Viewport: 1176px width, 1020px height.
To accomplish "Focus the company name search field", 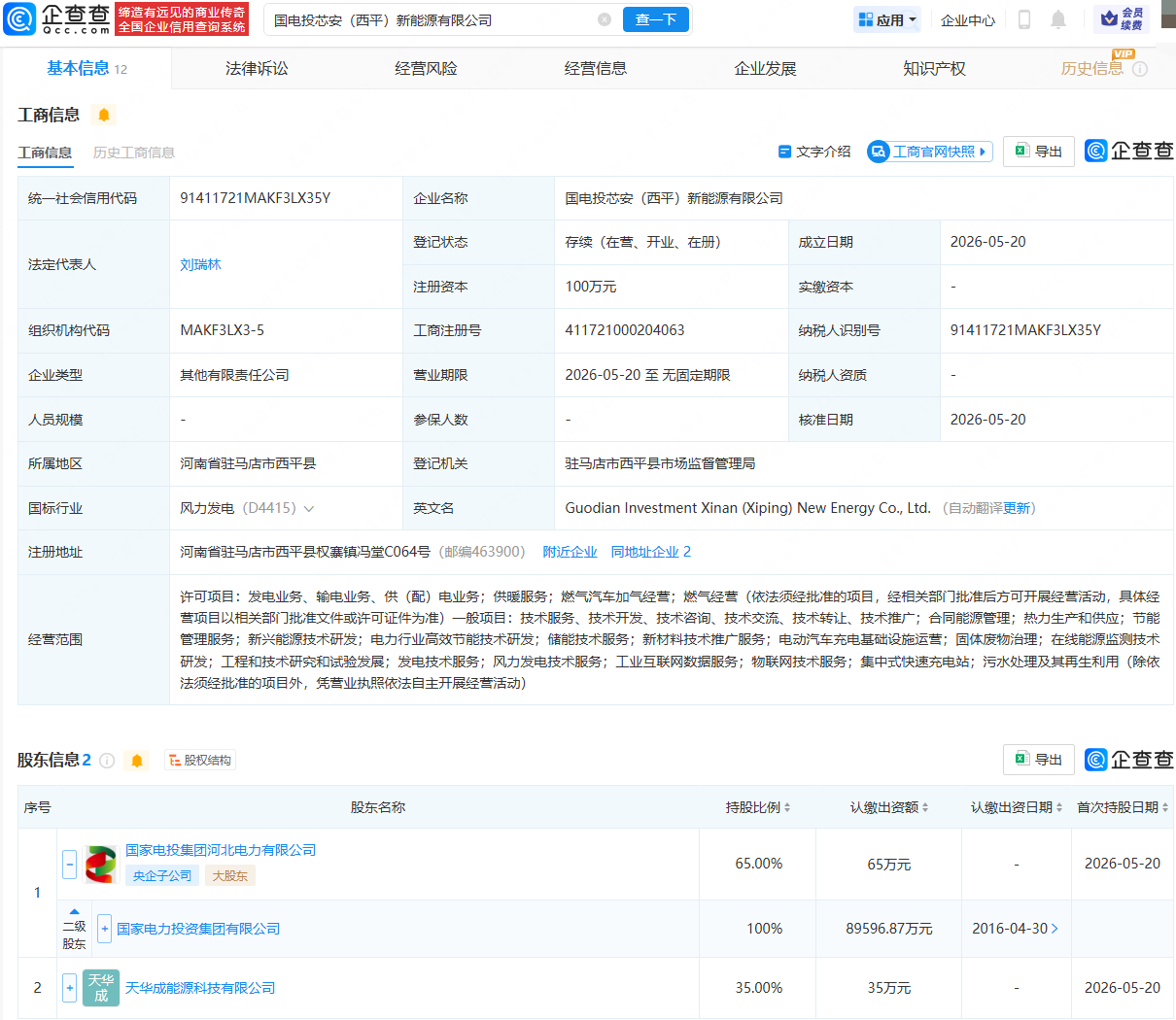I will [x=432, y=19].
